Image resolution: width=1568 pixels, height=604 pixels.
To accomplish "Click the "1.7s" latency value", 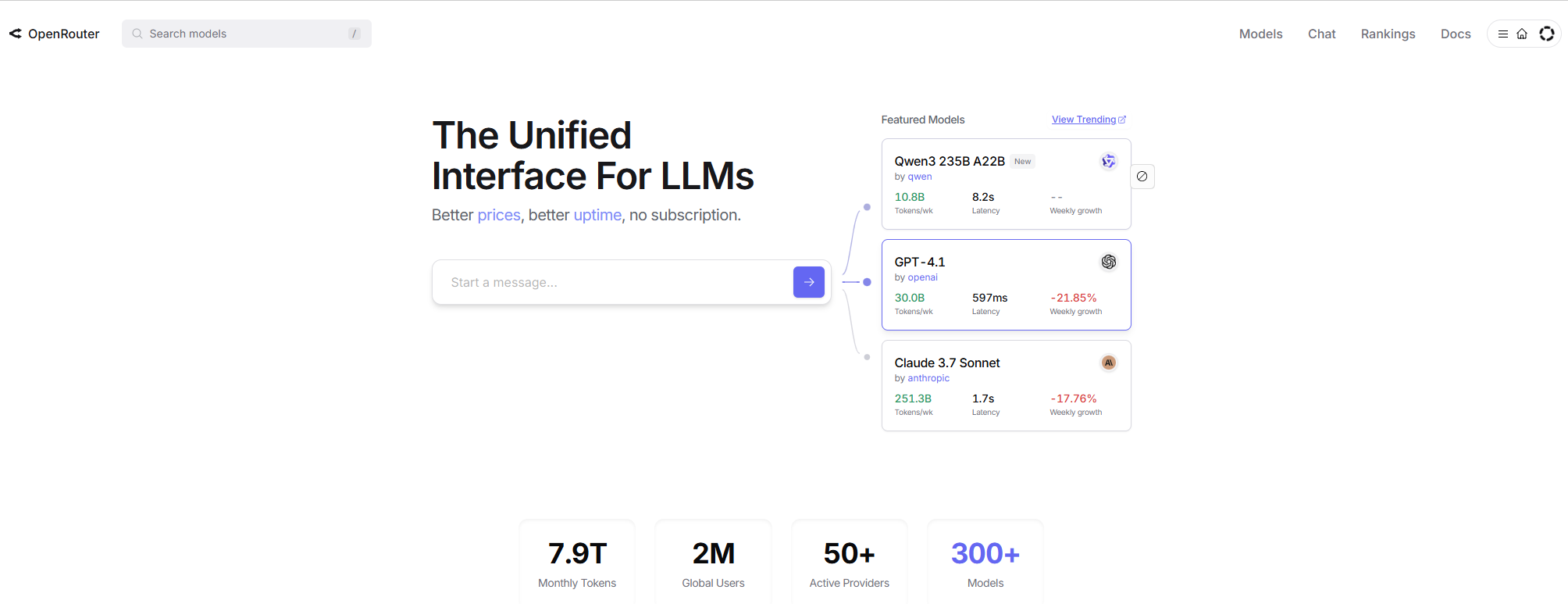I will [x=983, y=398].
